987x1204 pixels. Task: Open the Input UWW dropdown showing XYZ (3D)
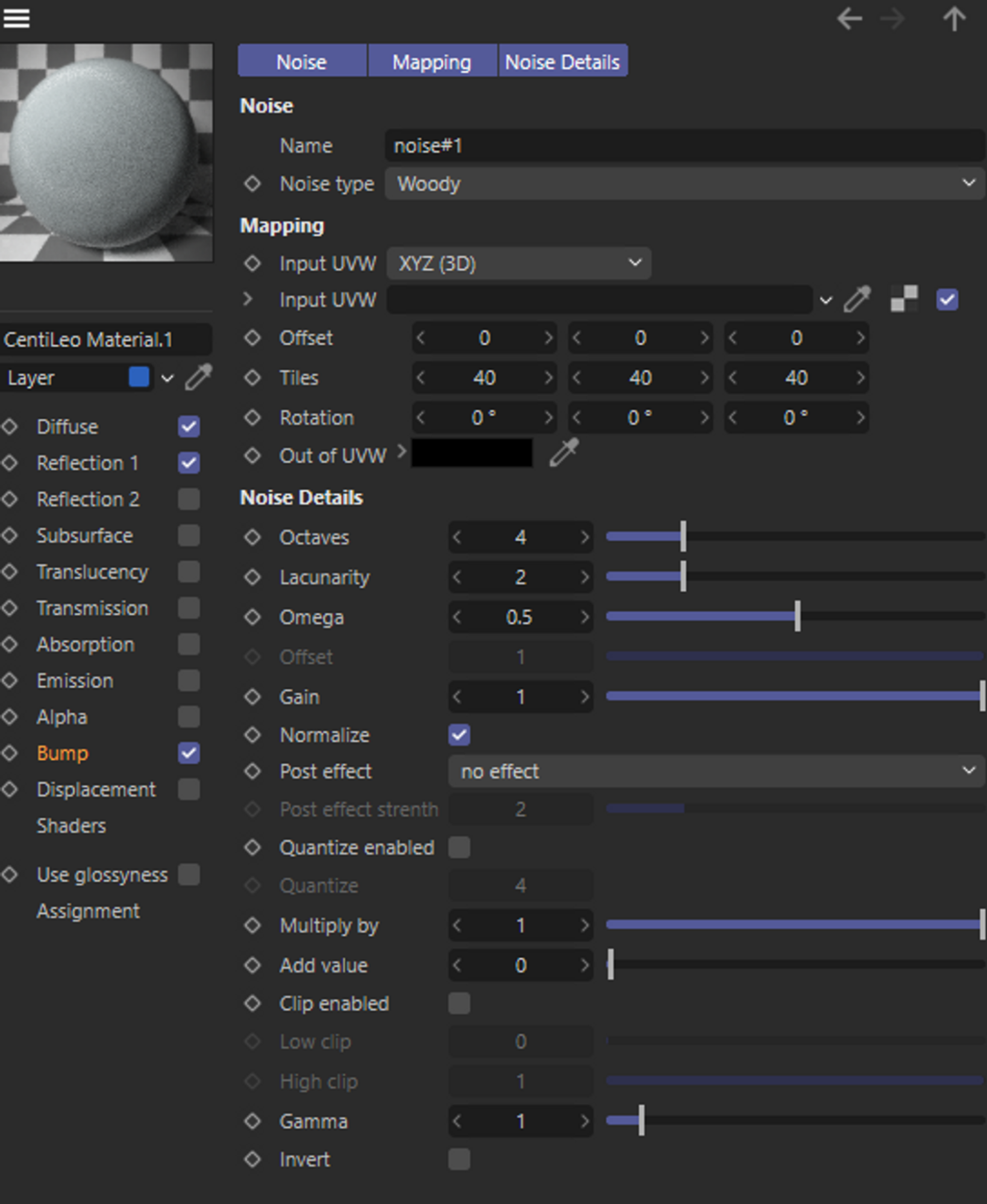tap(519, 263)
